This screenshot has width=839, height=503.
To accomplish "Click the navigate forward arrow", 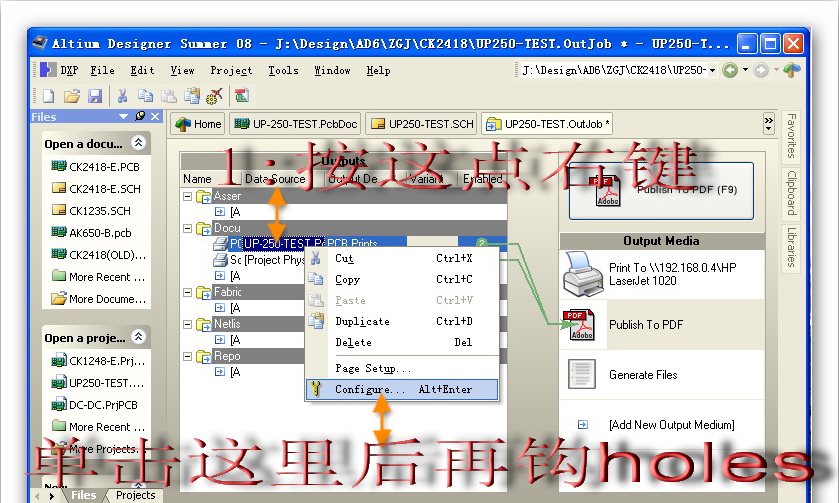I will (x=761, y=70).
